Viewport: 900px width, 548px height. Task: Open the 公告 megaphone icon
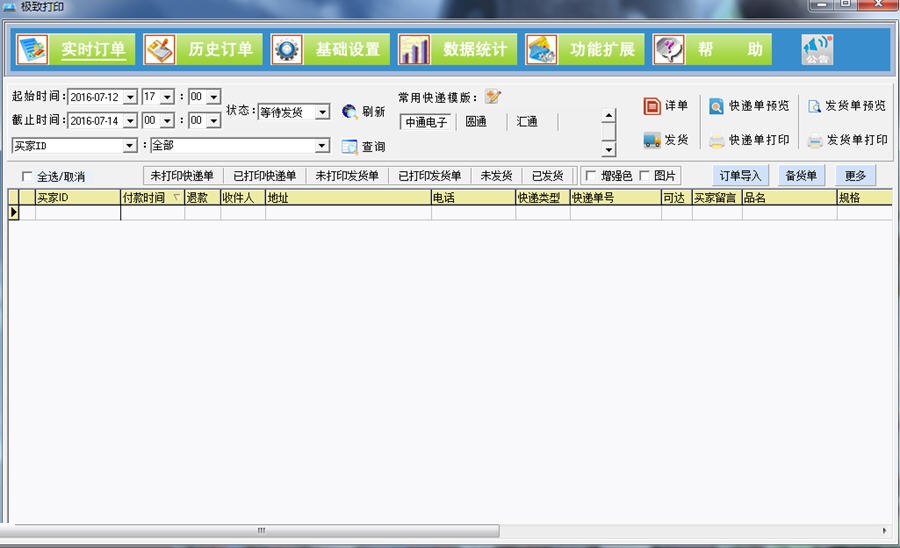coord(817,49)
